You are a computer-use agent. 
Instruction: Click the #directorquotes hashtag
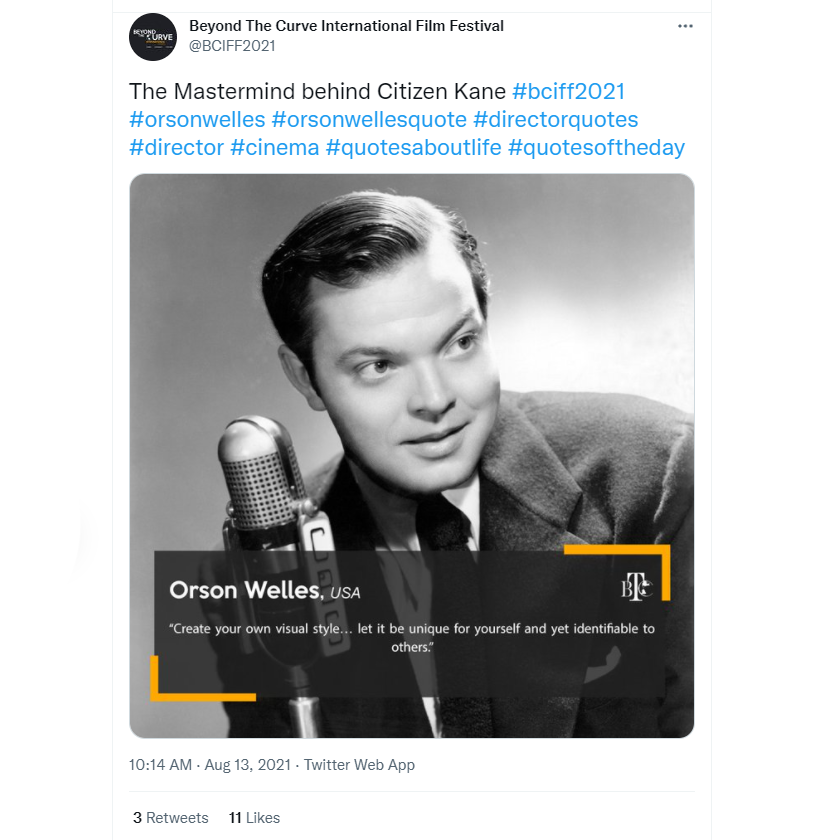click(x=555, y=120)
